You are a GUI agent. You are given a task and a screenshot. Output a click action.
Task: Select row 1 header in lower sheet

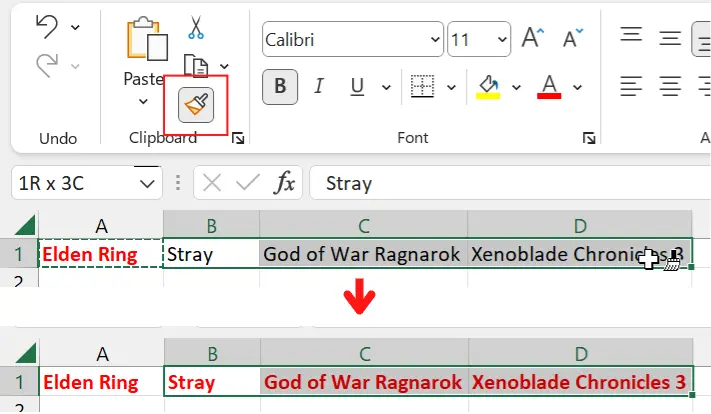(19, 382)
